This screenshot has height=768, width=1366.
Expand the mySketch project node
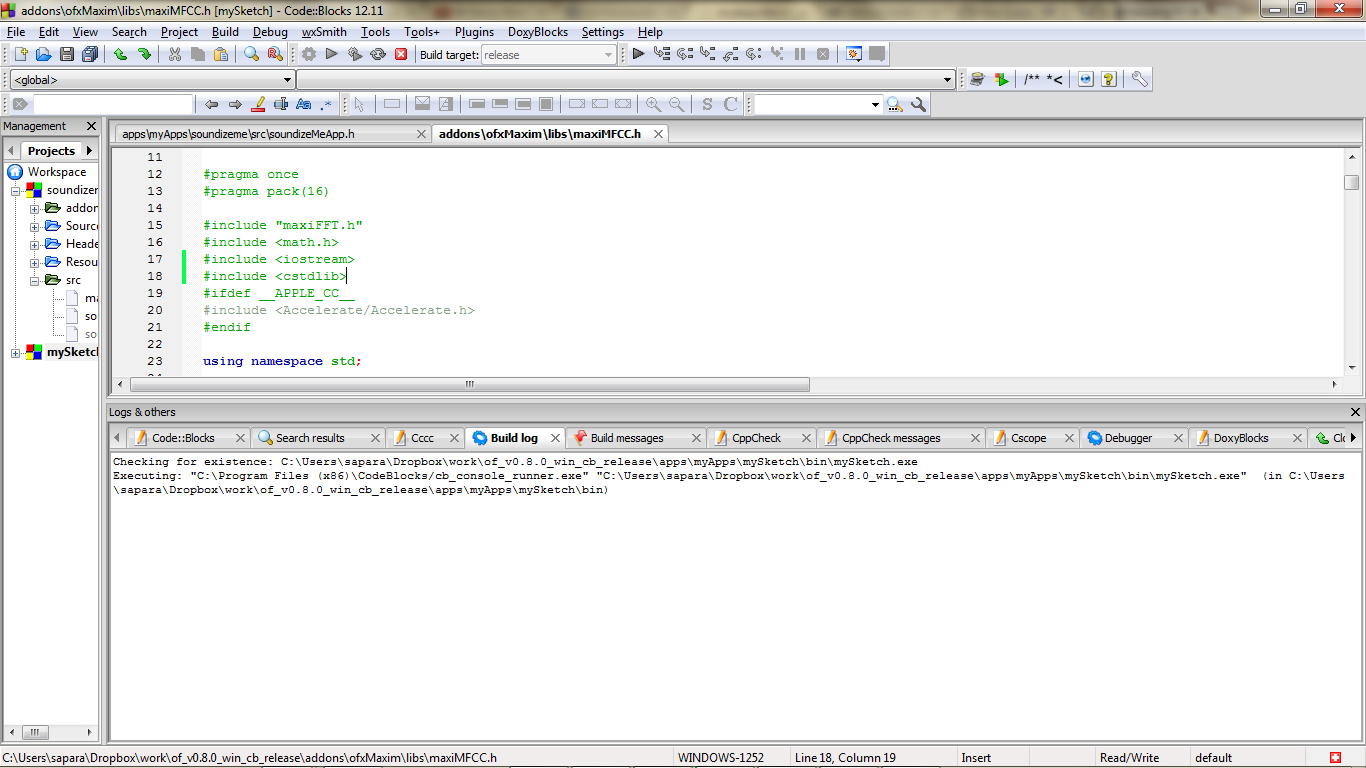tap(16, 352)
